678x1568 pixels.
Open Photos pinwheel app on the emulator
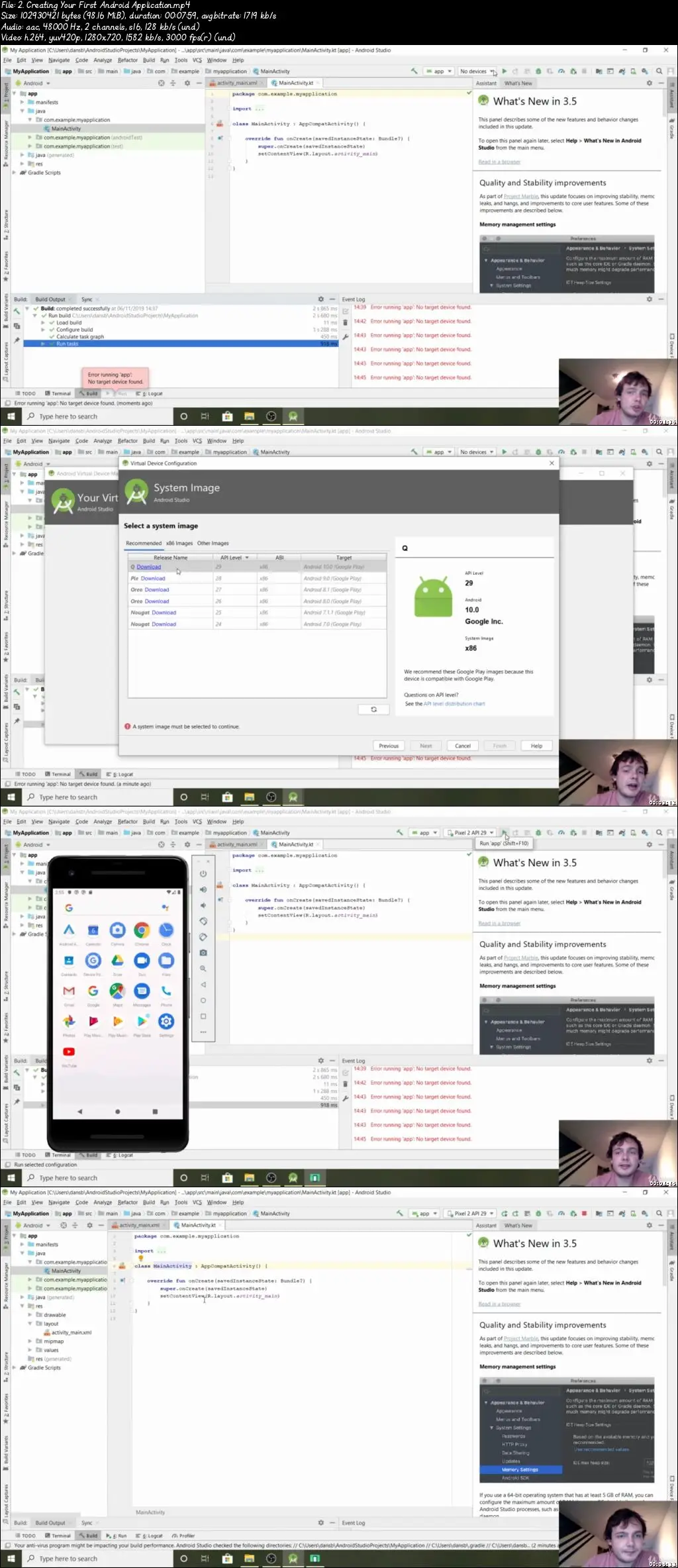[69, 1021]
